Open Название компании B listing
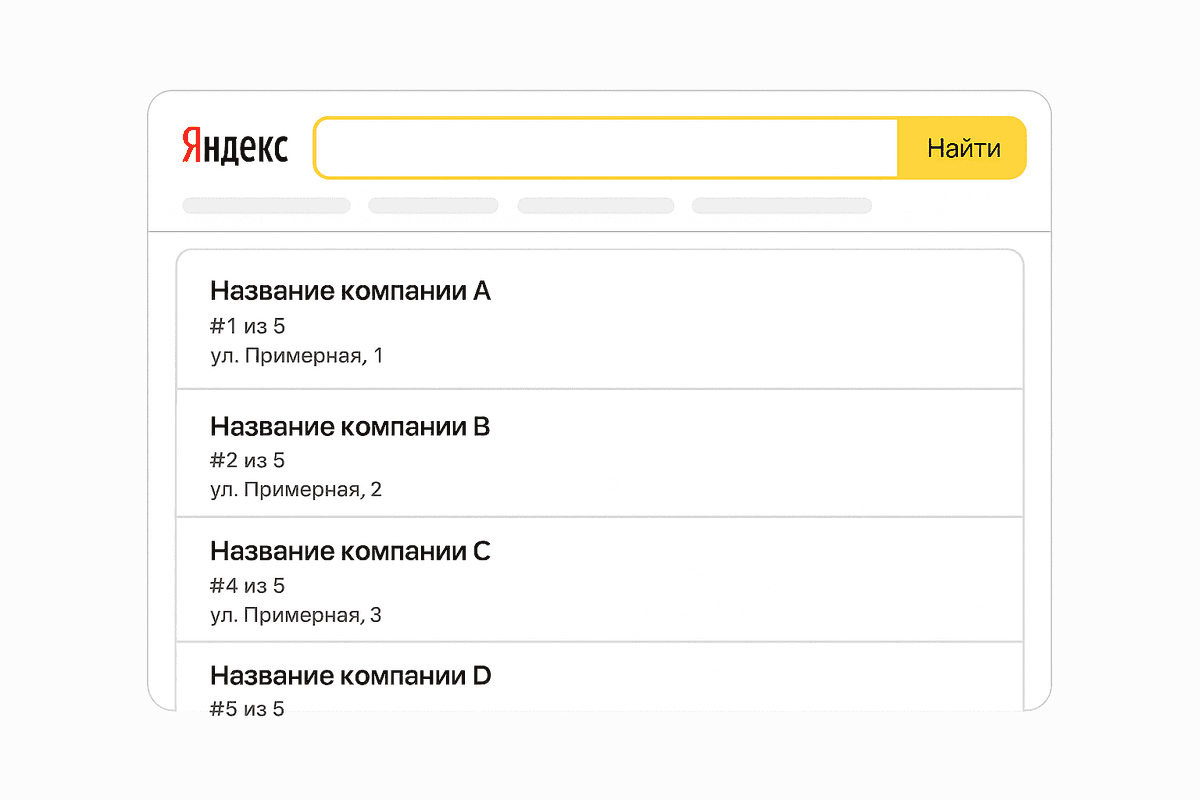This screenshot has height=800, width=1200. click(x=349, y=427)
